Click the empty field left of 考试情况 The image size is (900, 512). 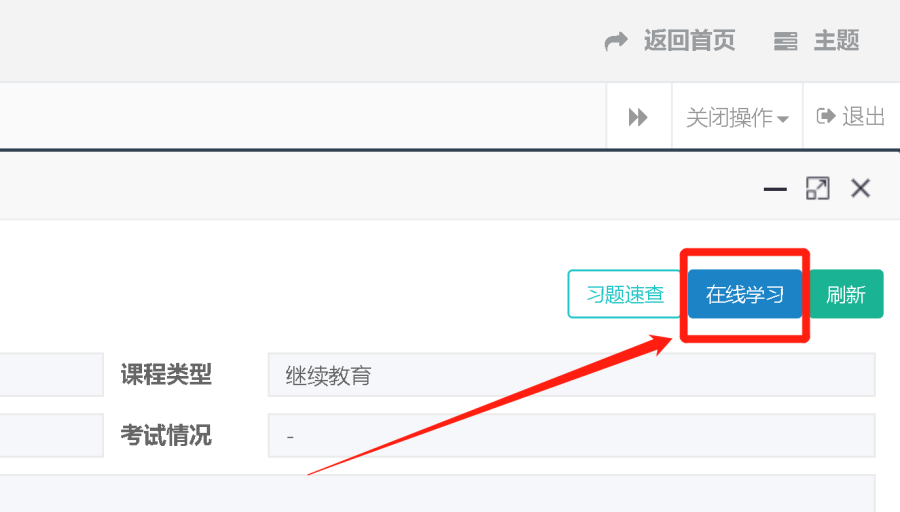[x=52, y=436]
